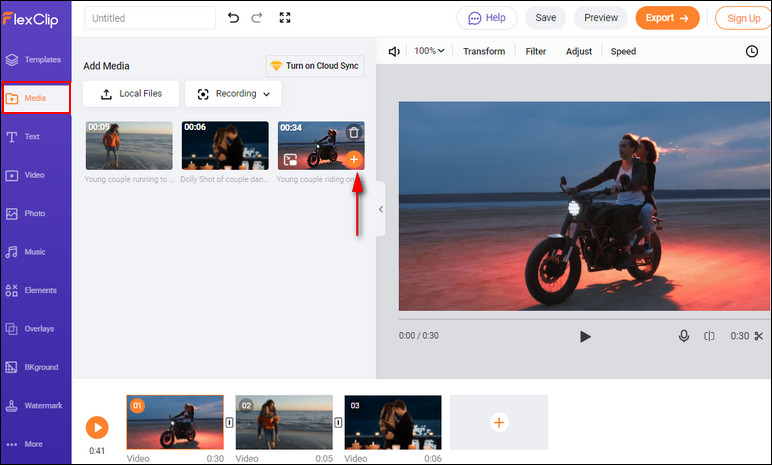
Task: Record voiceover with the microphone icon
Action: [x=683, y=336]
